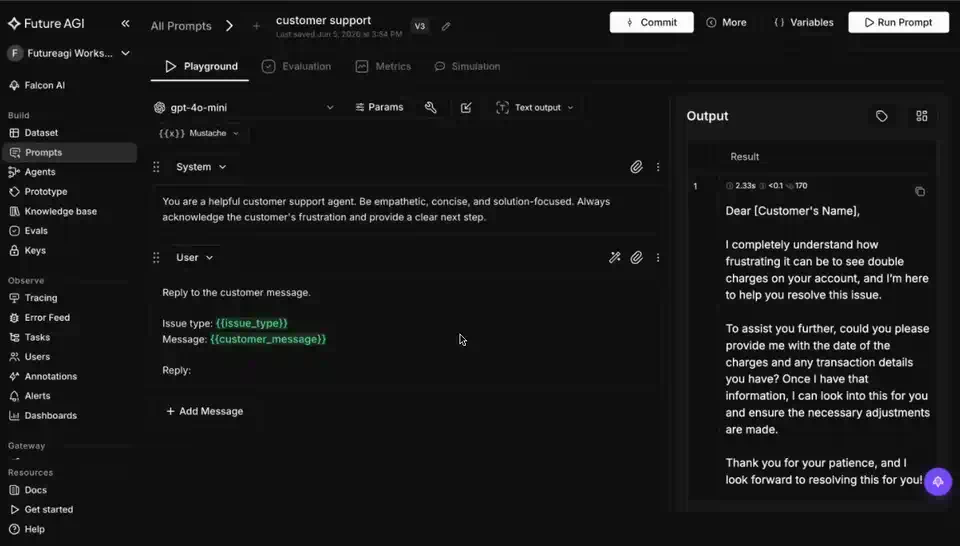This screenshot has width=960, height=546.
Task: Click the grid layout icon in Output
Action: point(921,116)
